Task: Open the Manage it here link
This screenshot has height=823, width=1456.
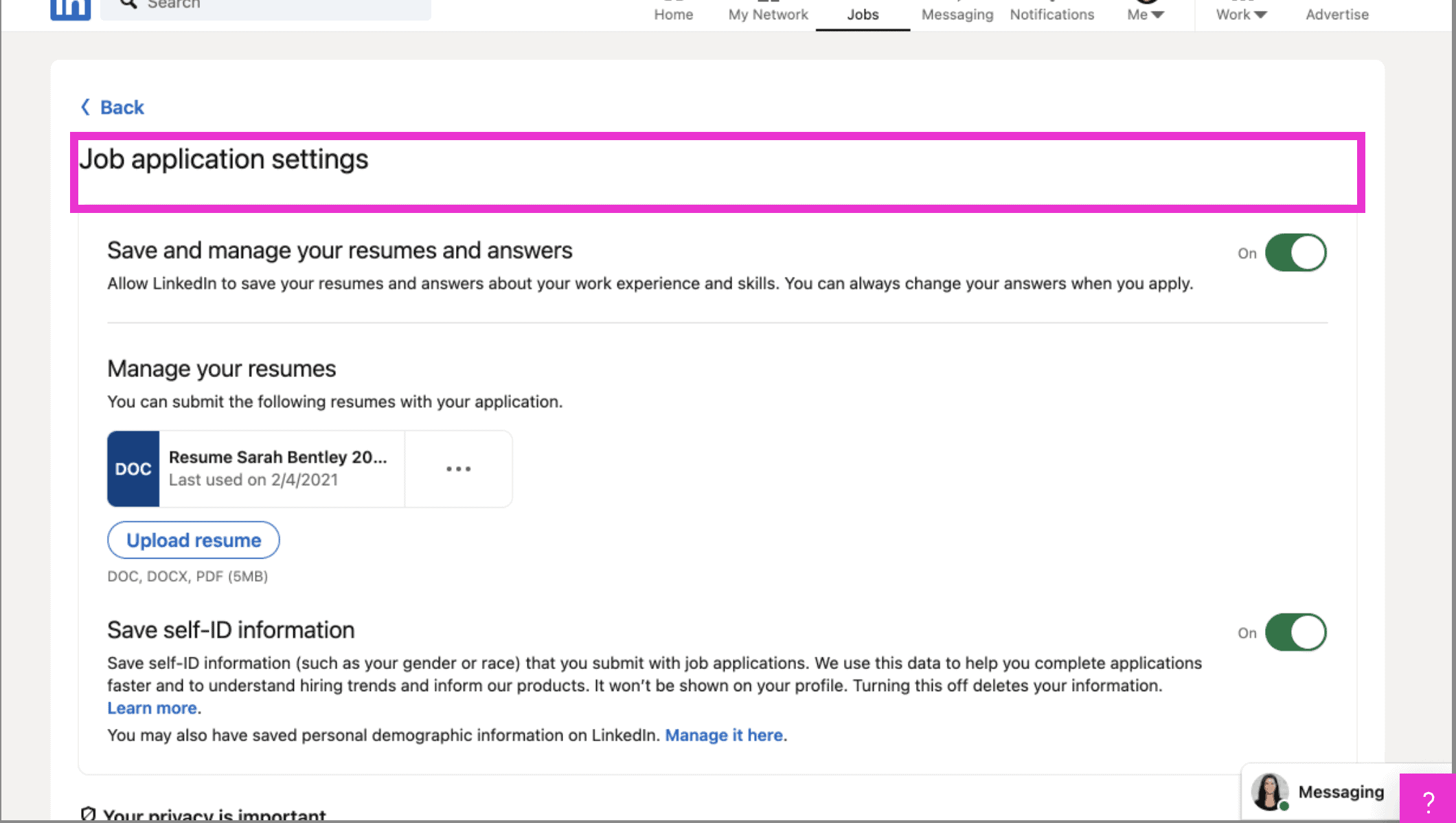Action: coord(724,735)
